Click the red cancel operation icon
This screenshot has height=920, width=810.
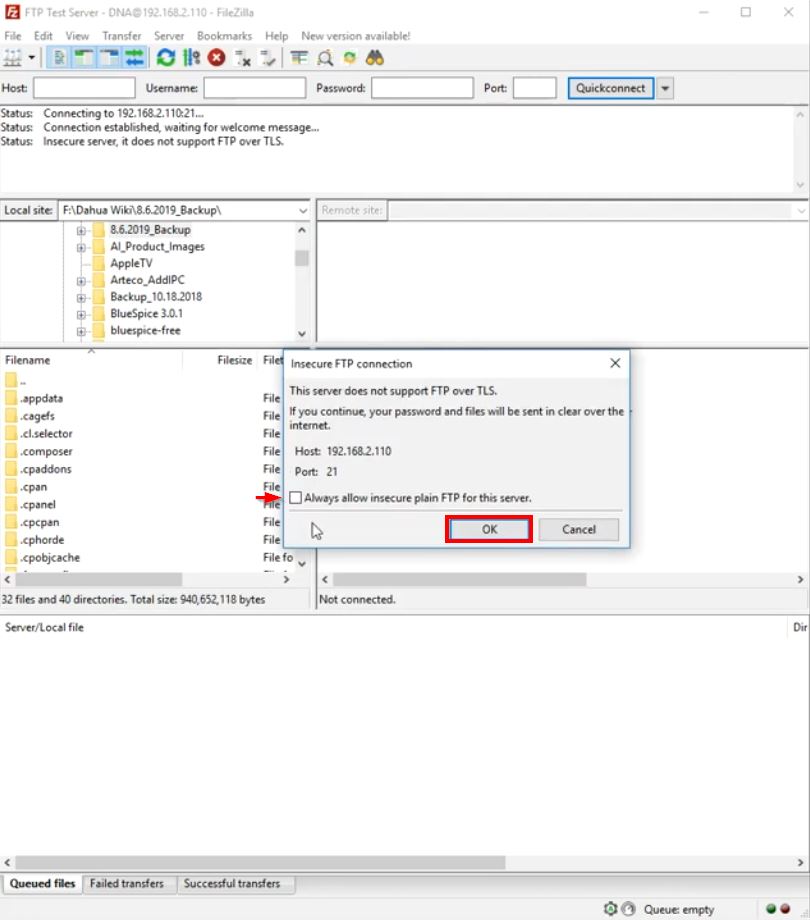(x=216, y=58)
